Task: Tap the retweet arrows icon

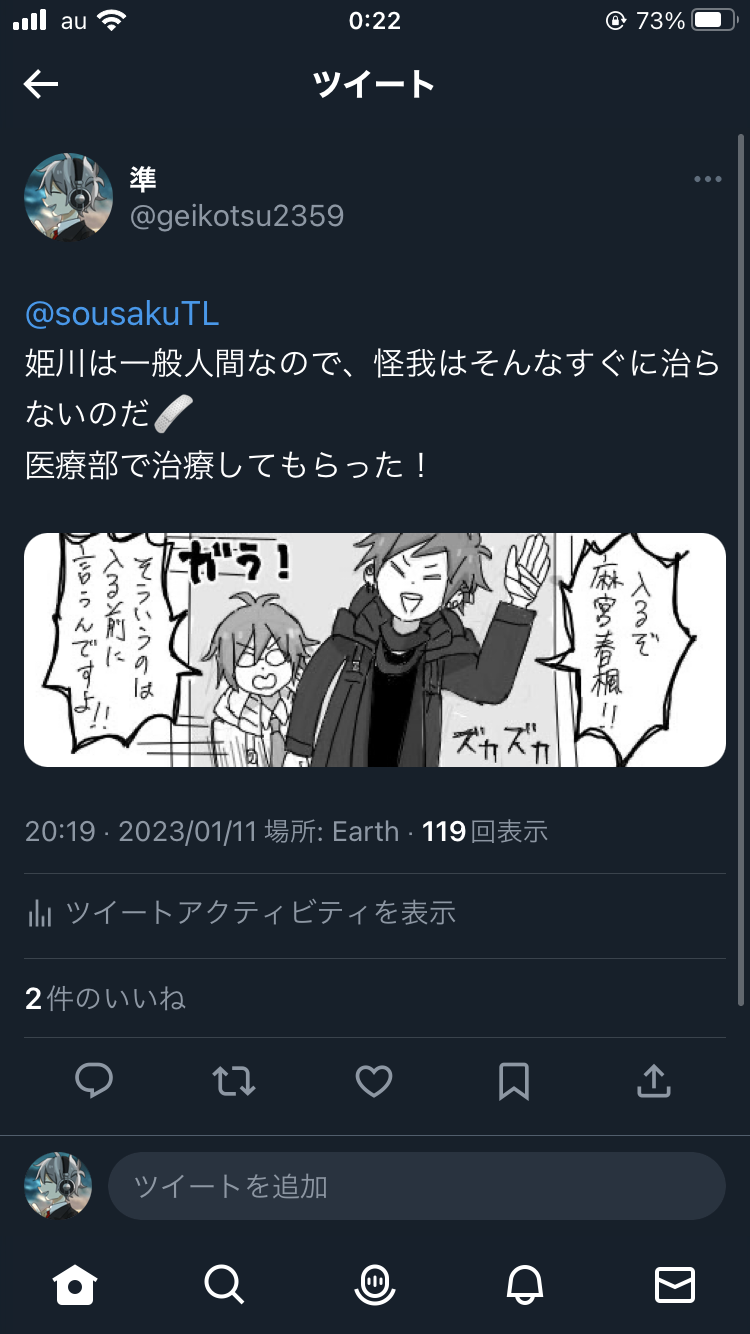Action: tap(234, 1081)
